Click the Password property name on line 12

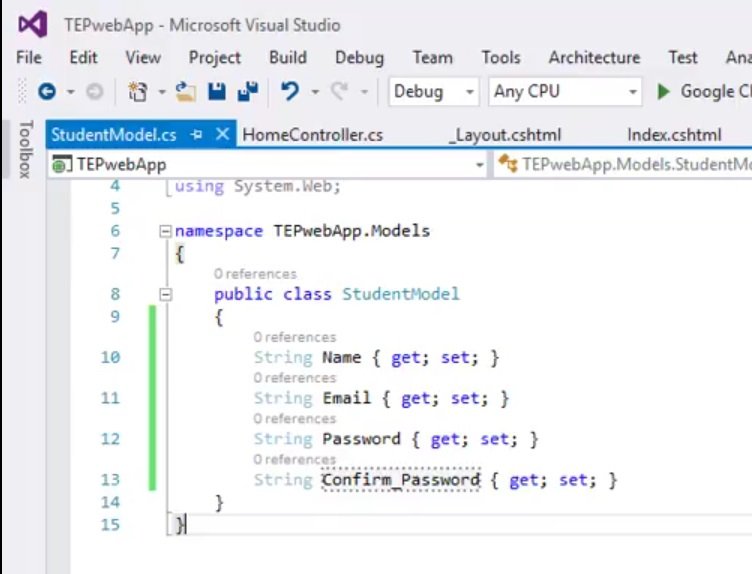(361, 439)
